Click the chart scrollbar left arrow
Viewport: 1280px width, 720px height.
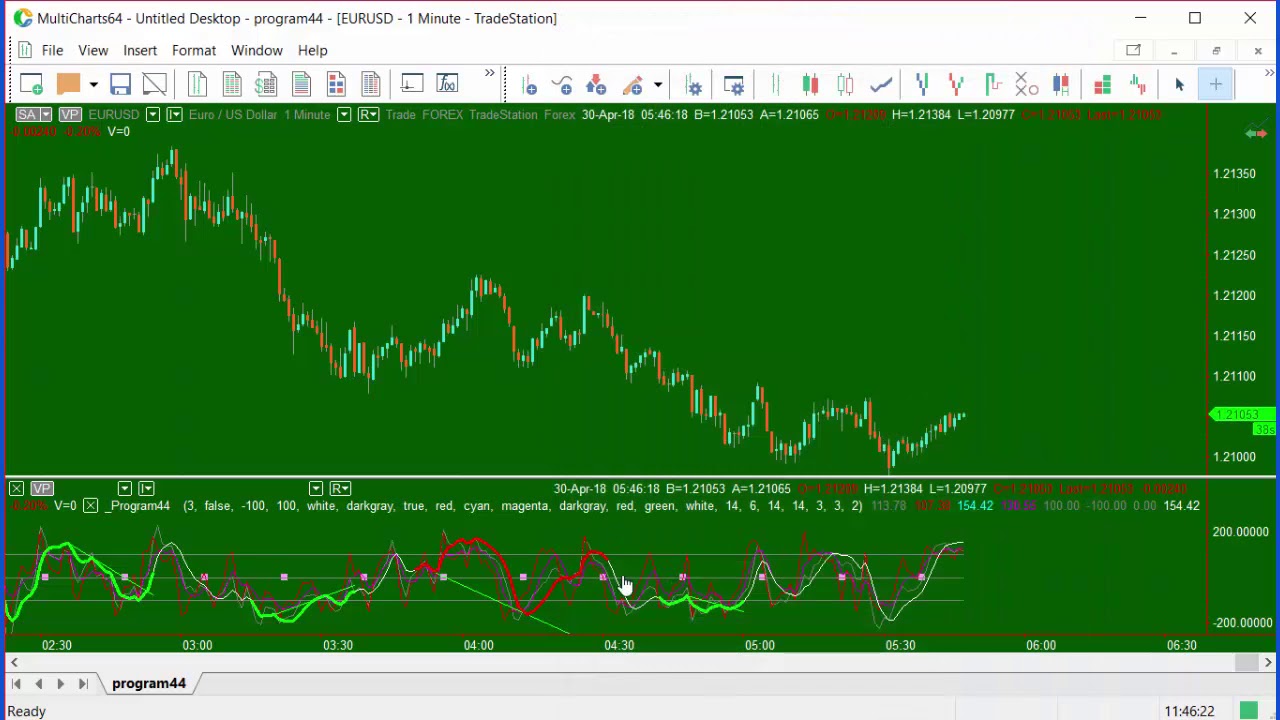(14, 662)
